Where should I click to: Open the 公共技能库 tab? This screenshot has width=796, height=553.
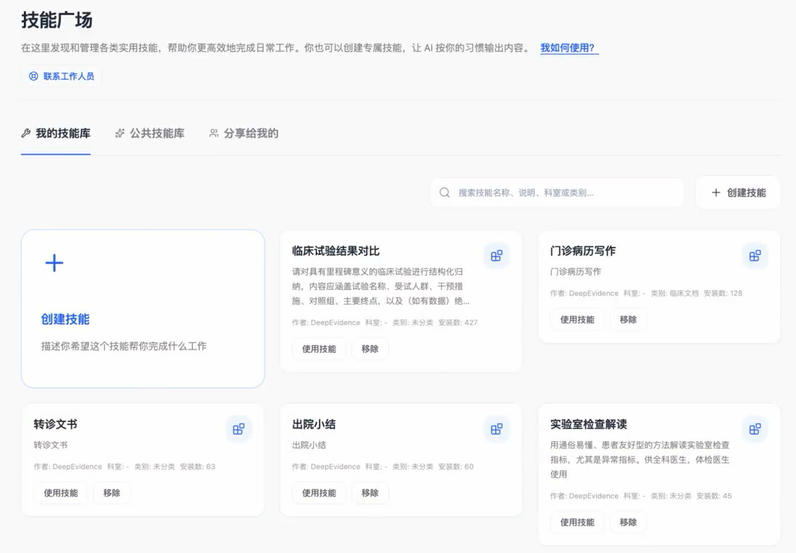coord(149,133)
